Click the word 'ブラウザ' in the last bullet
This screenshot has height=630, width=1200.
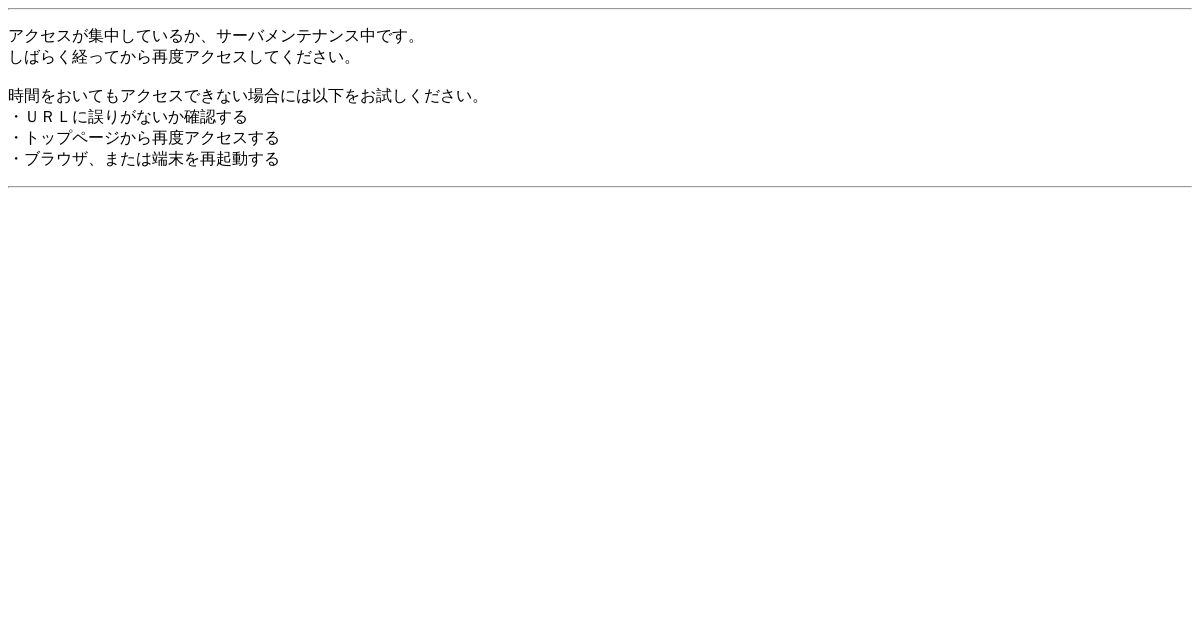[x=56, y=159]
